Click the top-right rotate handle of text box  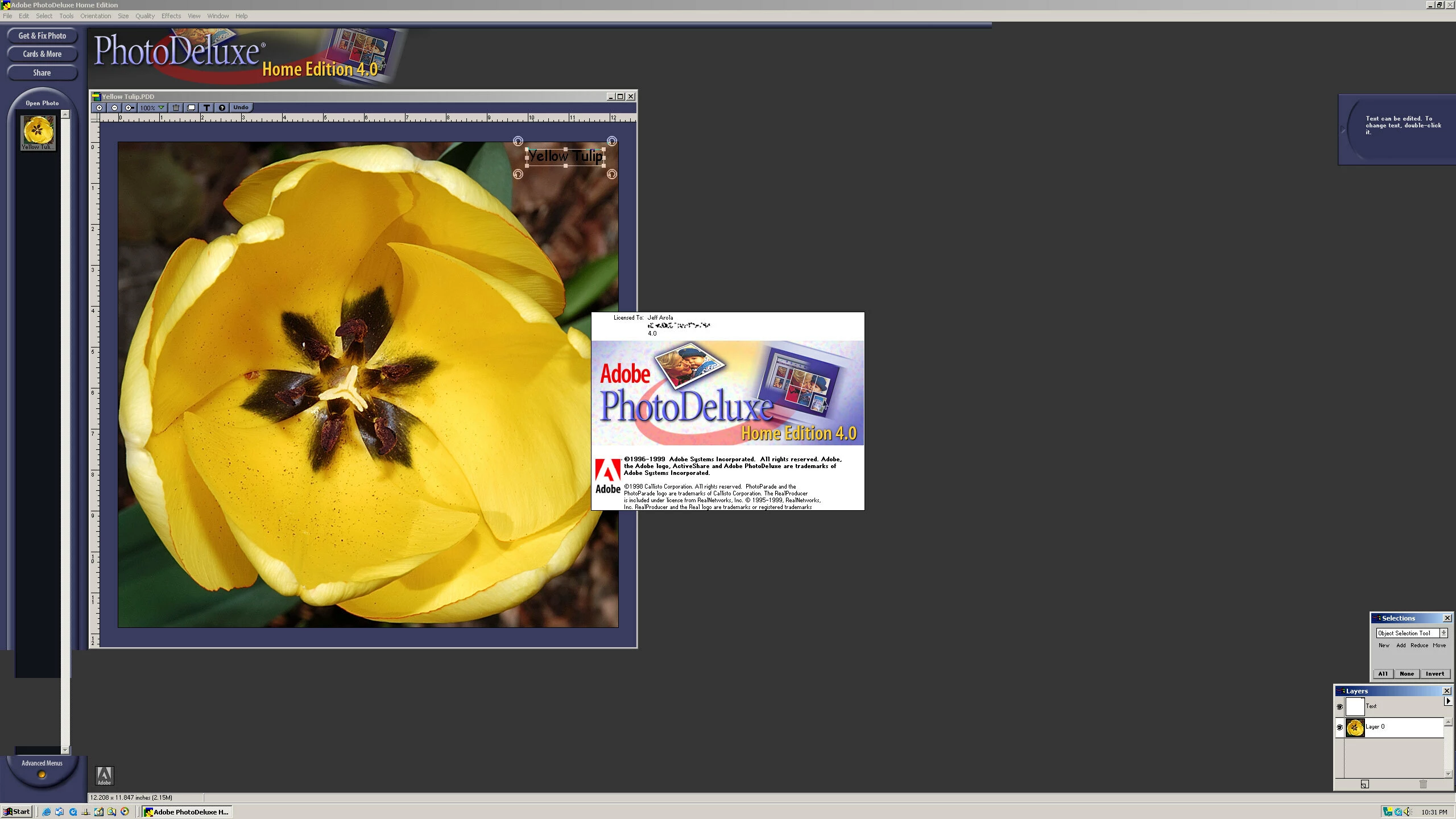(x=611, y=141)
